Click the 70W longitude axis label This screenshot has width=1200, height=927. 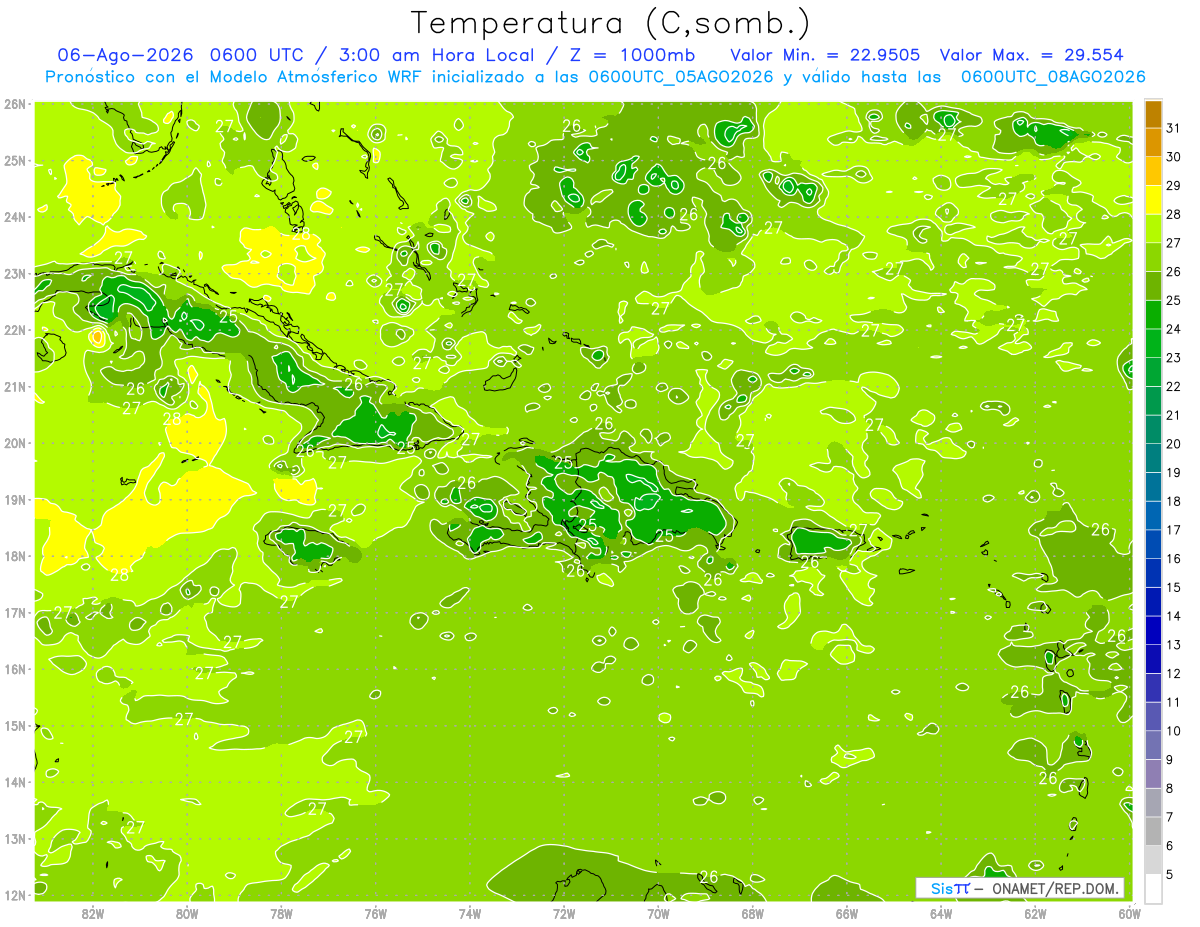pyautogui.click(x=658, y=913)
